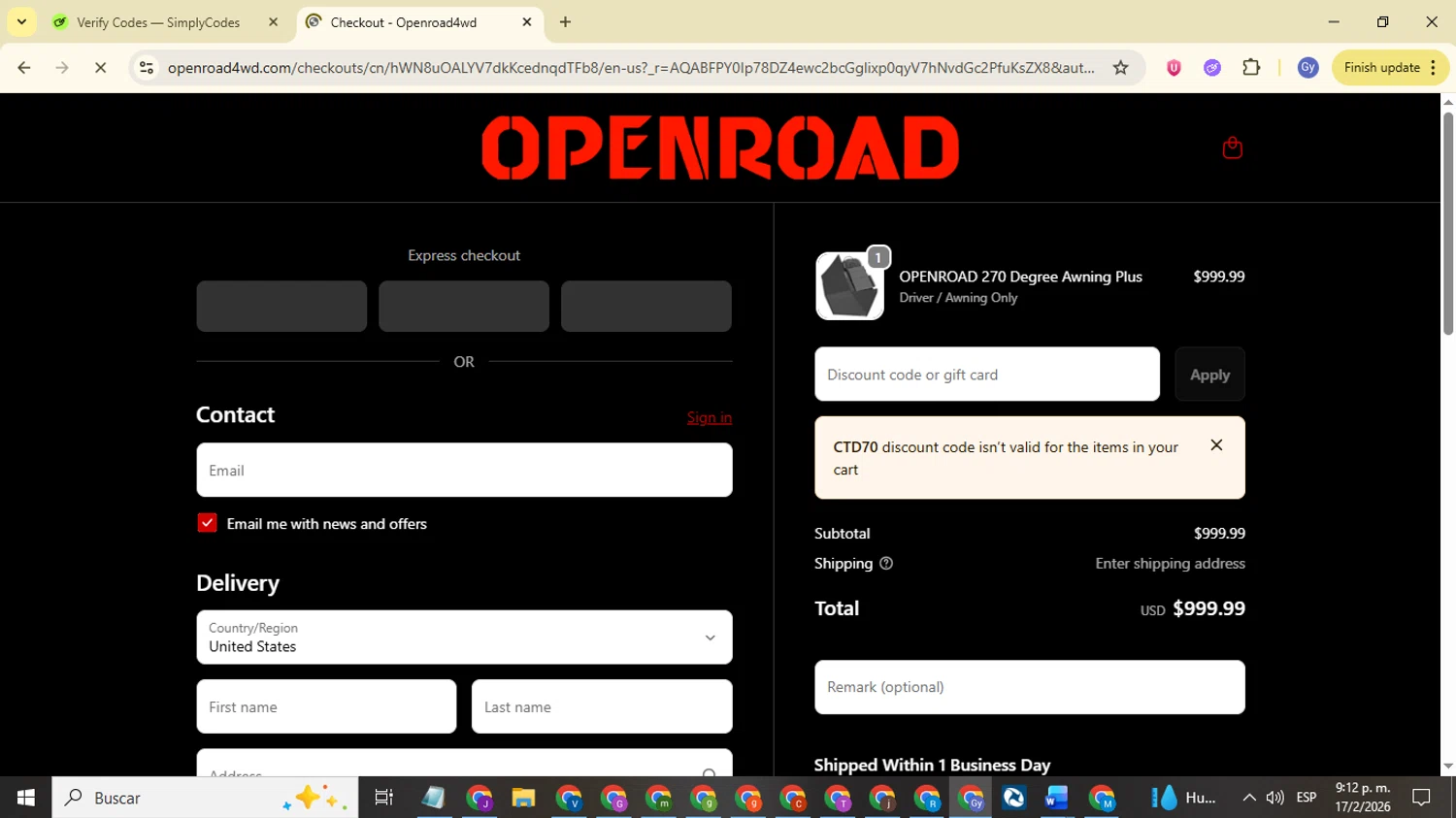Click the Apply discount button
The image size is (1456, 818).
tap(1209, 375)
